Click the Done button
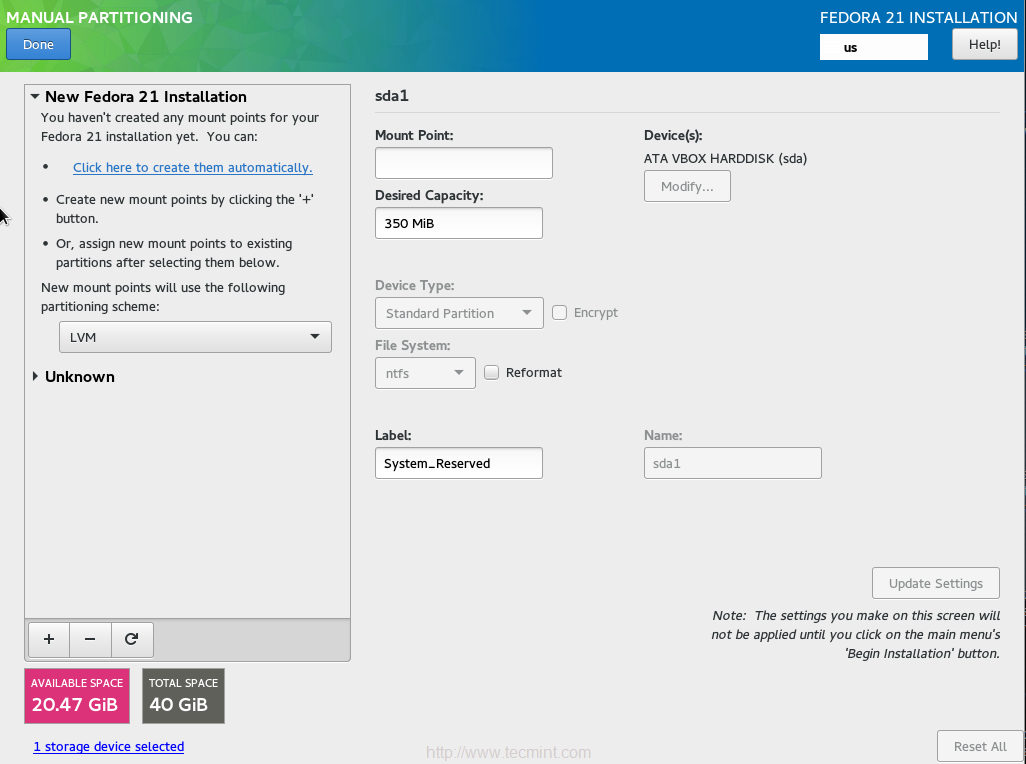Image resolution: width=1026 pixels, height=764 pixels. pos(38,44)
